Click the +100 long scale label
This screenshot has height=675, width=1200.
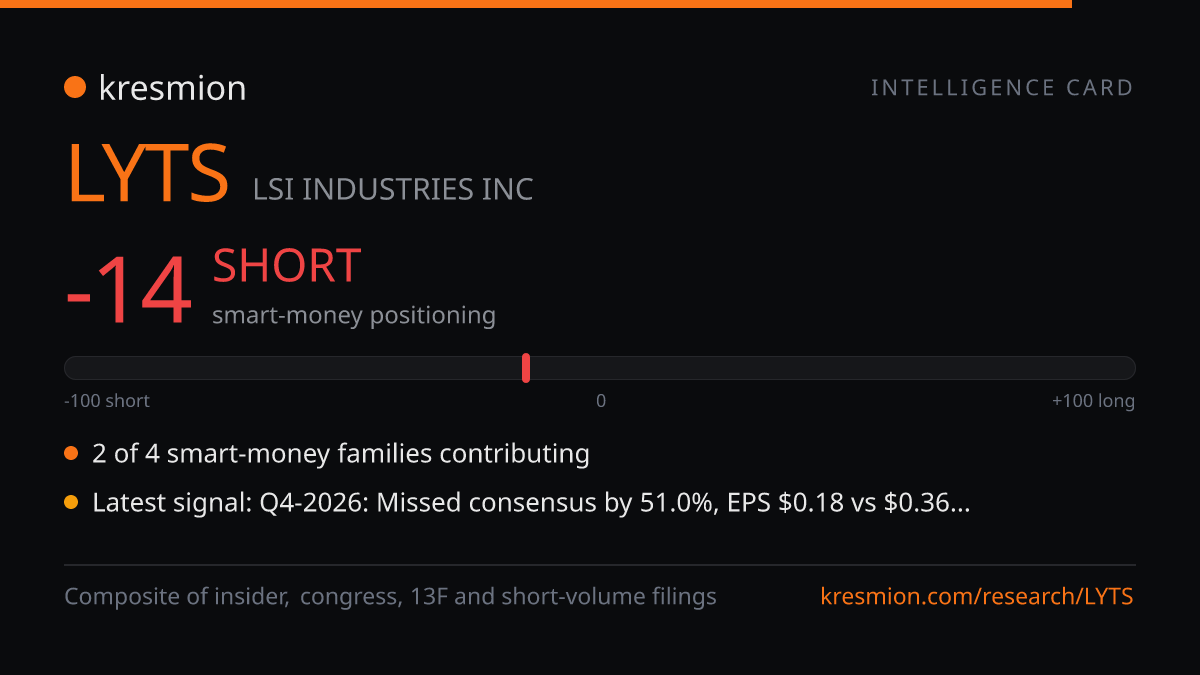tap(1093, 401)
